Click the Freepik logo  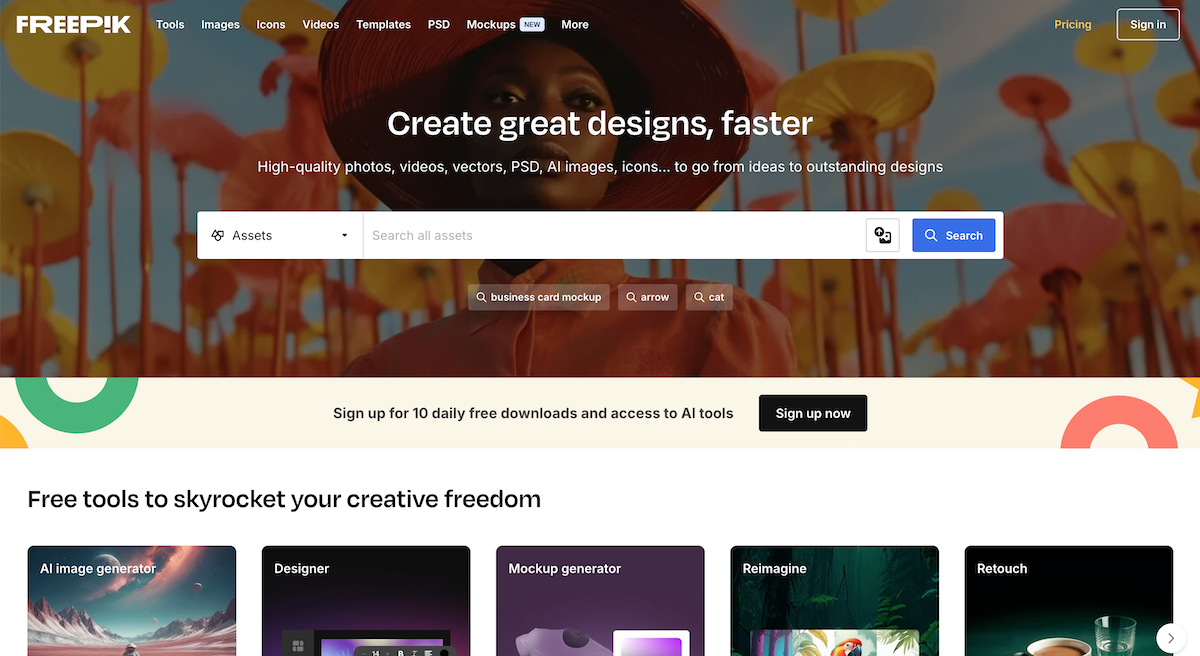[x=73, y=24]
